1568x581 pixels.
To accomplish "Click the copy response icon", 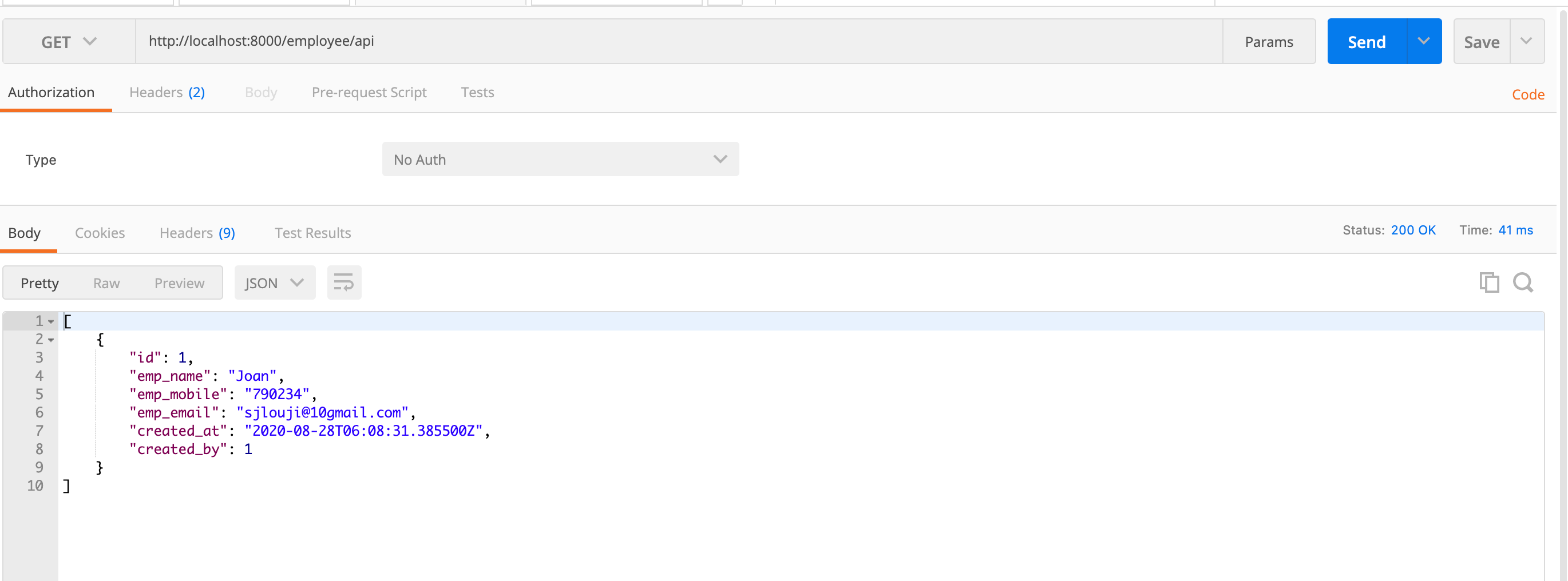I will click(1490, 282).
